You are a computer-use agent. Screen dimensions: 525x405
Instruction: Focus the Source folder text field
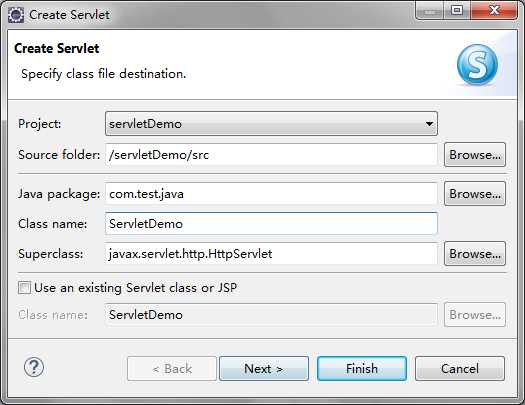tap(271, 155)
